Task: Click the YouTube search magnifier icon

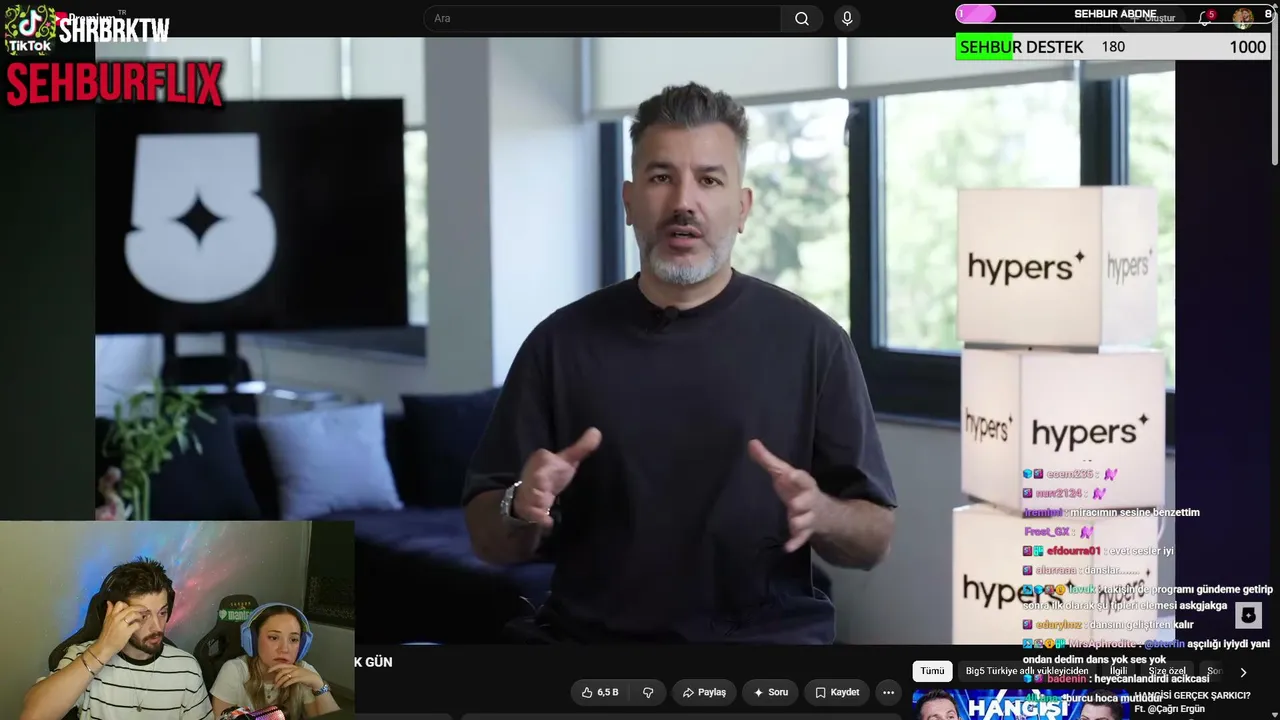Action: [802, 18]
